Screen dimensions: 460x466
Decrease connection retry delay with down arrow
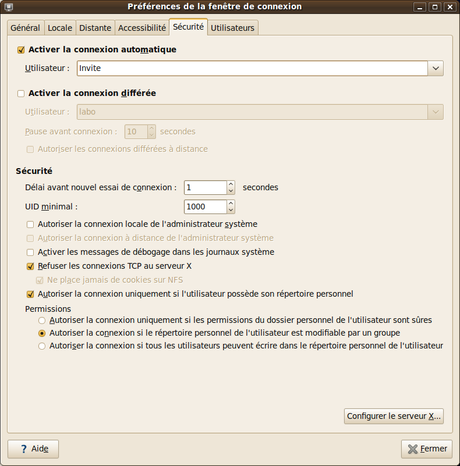[x=231, y=191]
